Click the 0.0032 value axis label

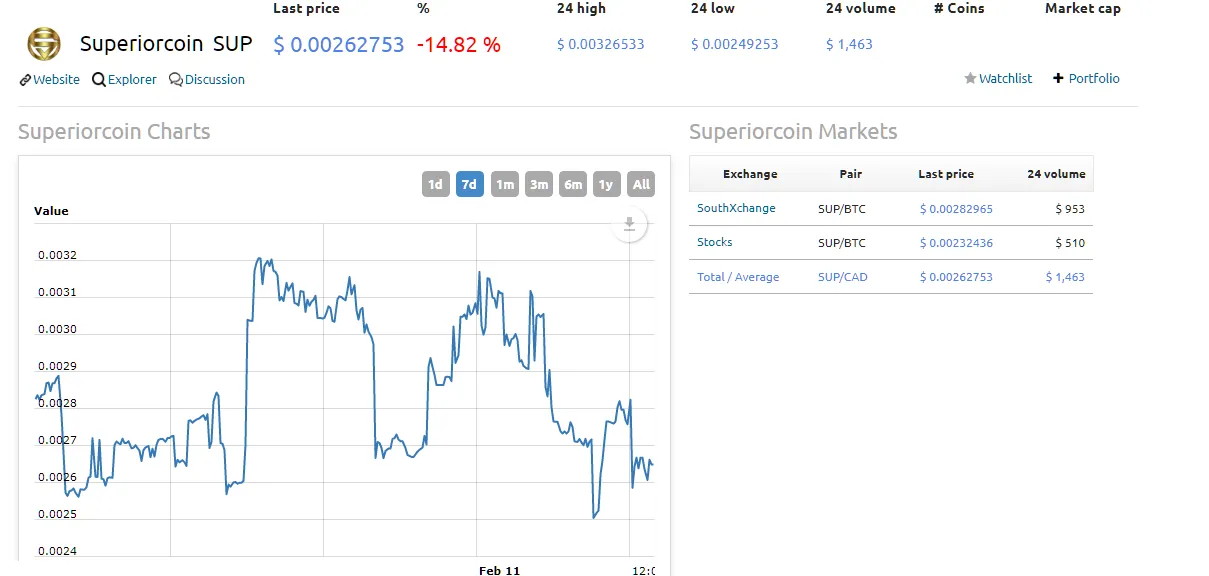pos(57,255)
